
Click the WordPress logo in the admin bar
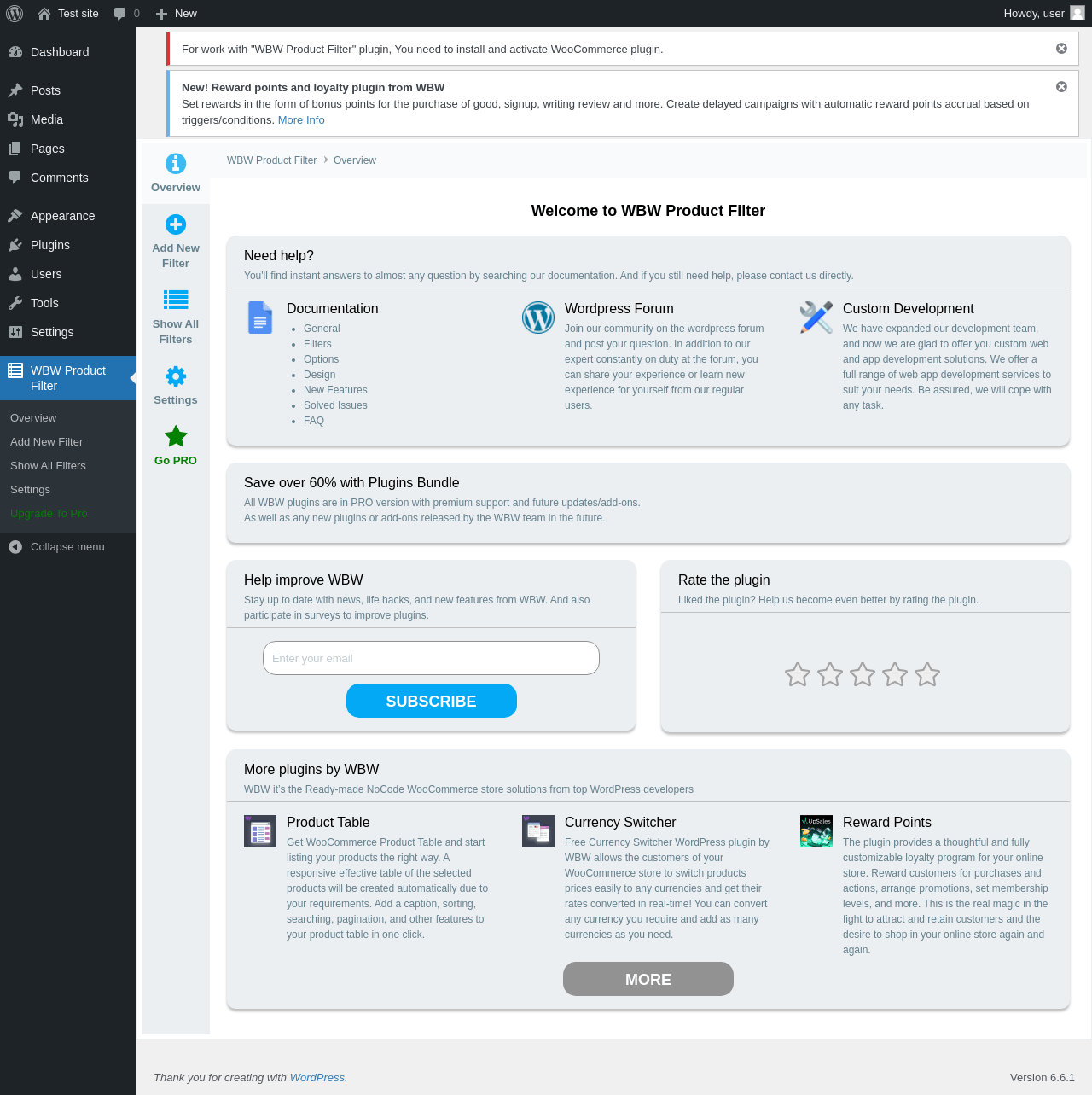(x=15, y=14)
